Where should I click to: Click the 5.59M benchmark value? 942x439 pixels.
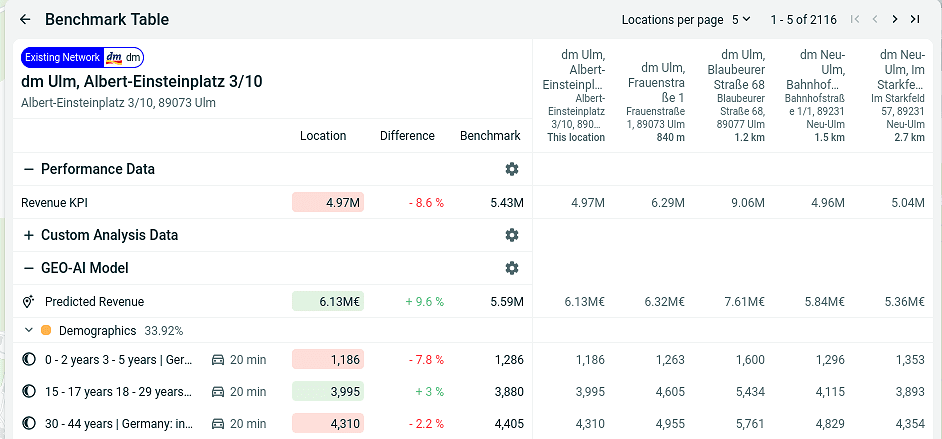[x=507, y=301]
